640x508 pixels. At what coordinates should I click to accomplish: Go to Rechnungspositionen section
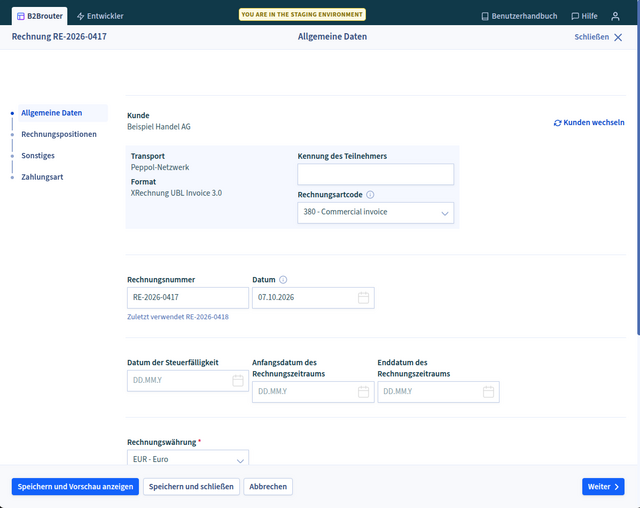[x=59, y=134]
